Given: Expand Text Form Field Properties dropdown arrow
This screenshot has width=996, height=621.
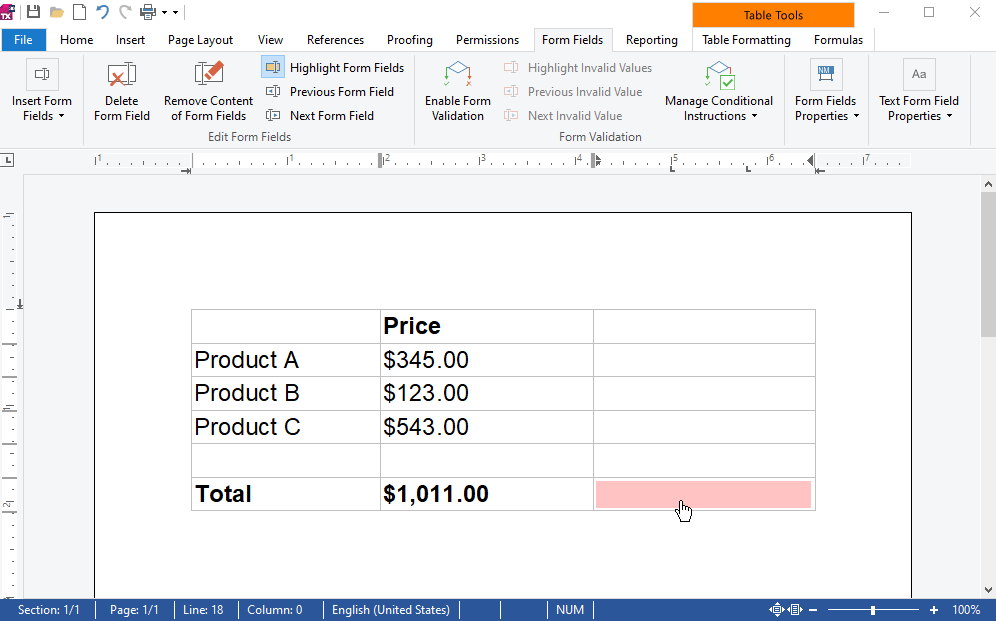Looking at the screenshot, I should [950, 116].
